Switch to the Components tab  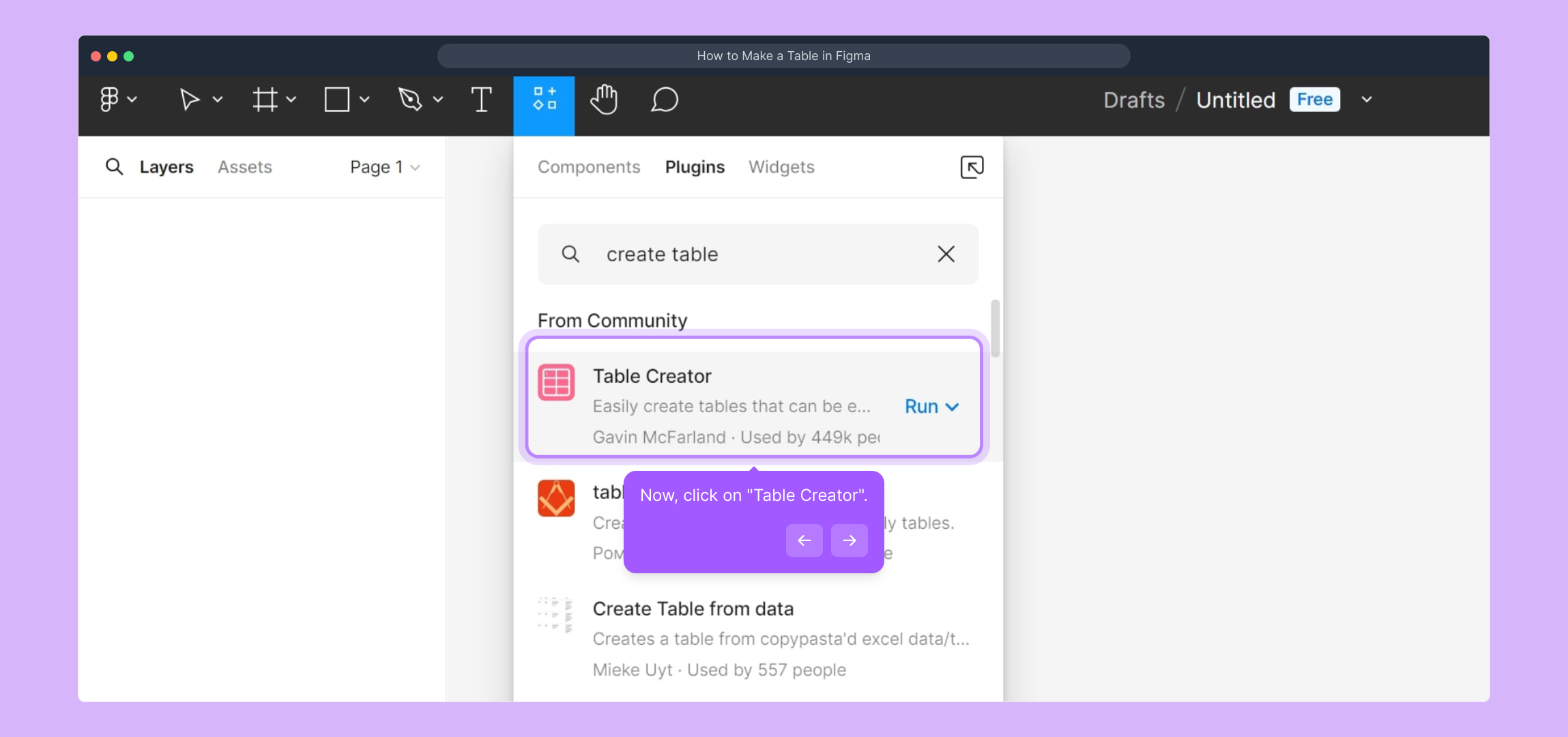[589, 167]
